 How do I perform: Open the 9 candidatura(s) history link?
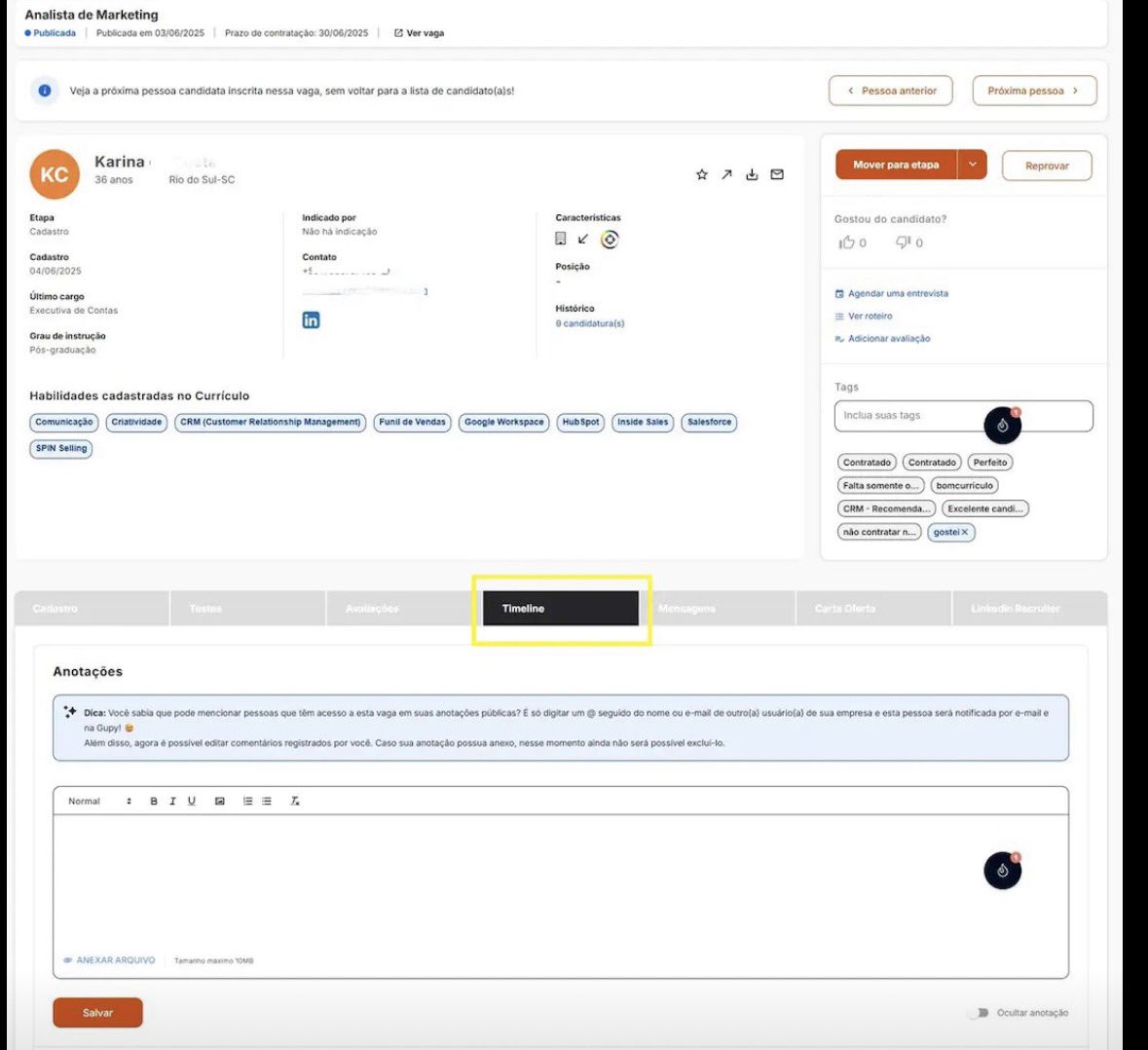(589, 323)
